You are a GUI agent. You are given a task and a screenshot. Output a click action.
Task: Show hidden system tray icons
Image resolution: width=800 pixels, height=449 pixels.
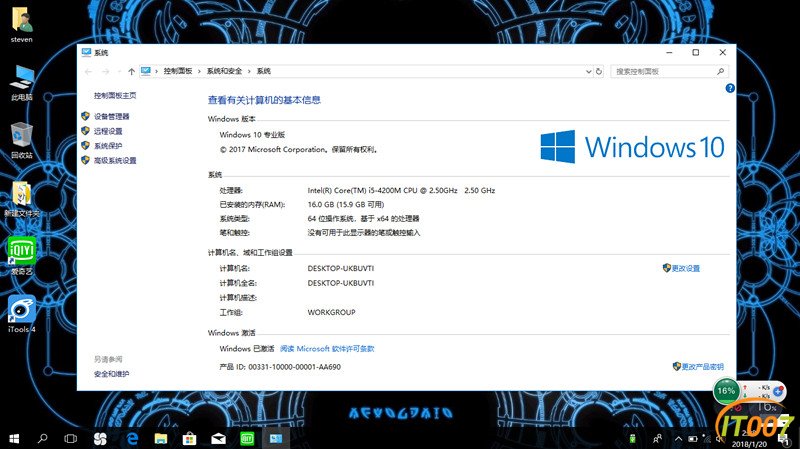point(678,439)
